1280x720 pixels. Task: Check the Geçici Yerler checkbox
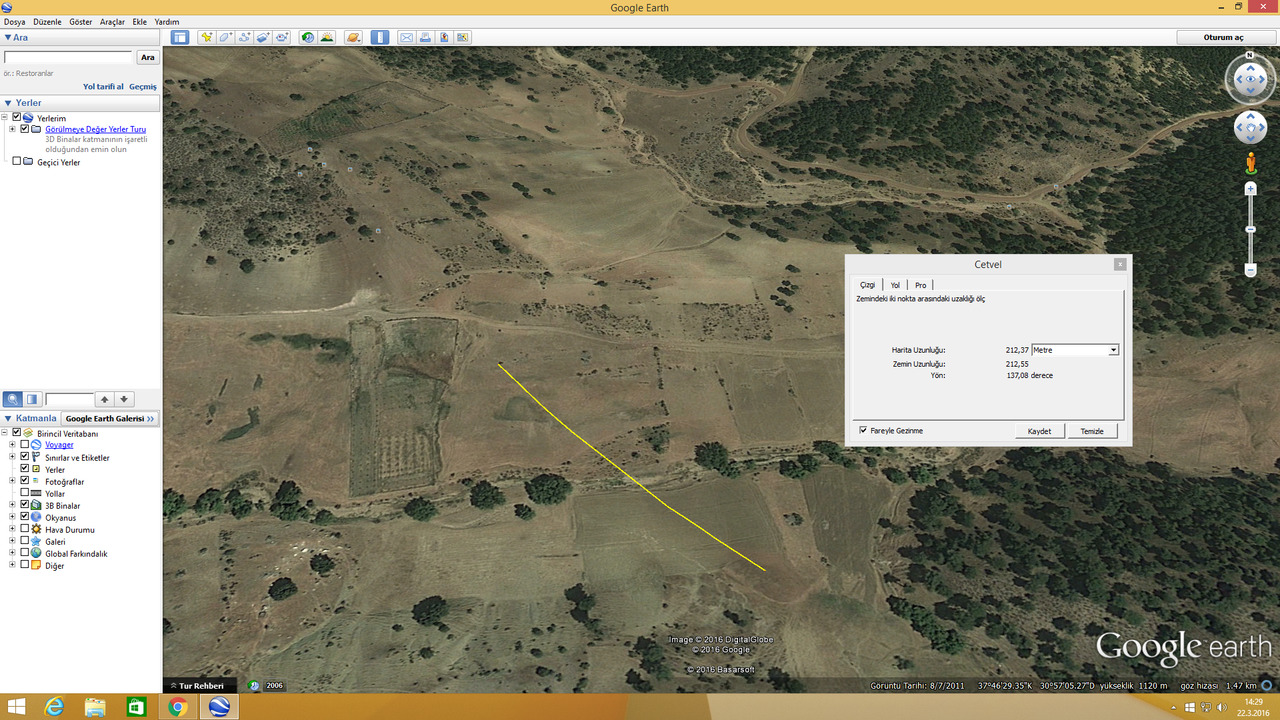pos(17,161)
